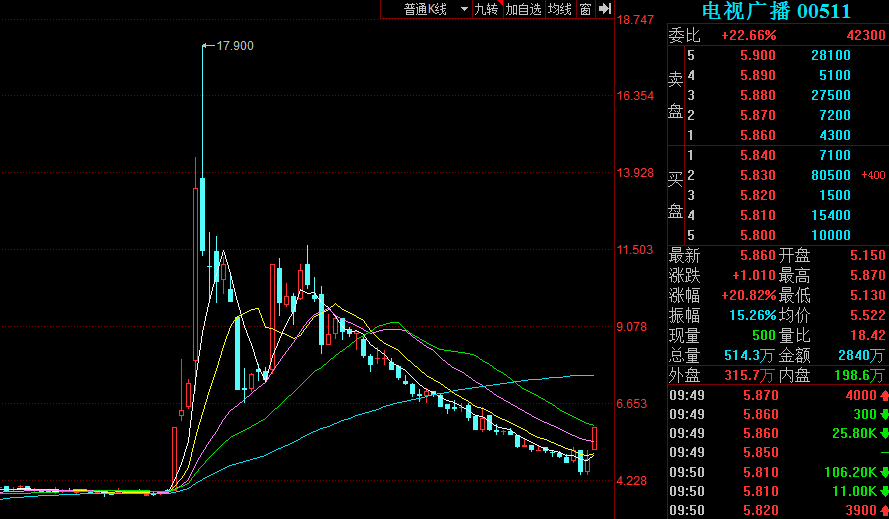Select buy level 3 price 5.820
The height and width of the screenshot is (519, 889).
pyautogui.click(x=757, y=195)
